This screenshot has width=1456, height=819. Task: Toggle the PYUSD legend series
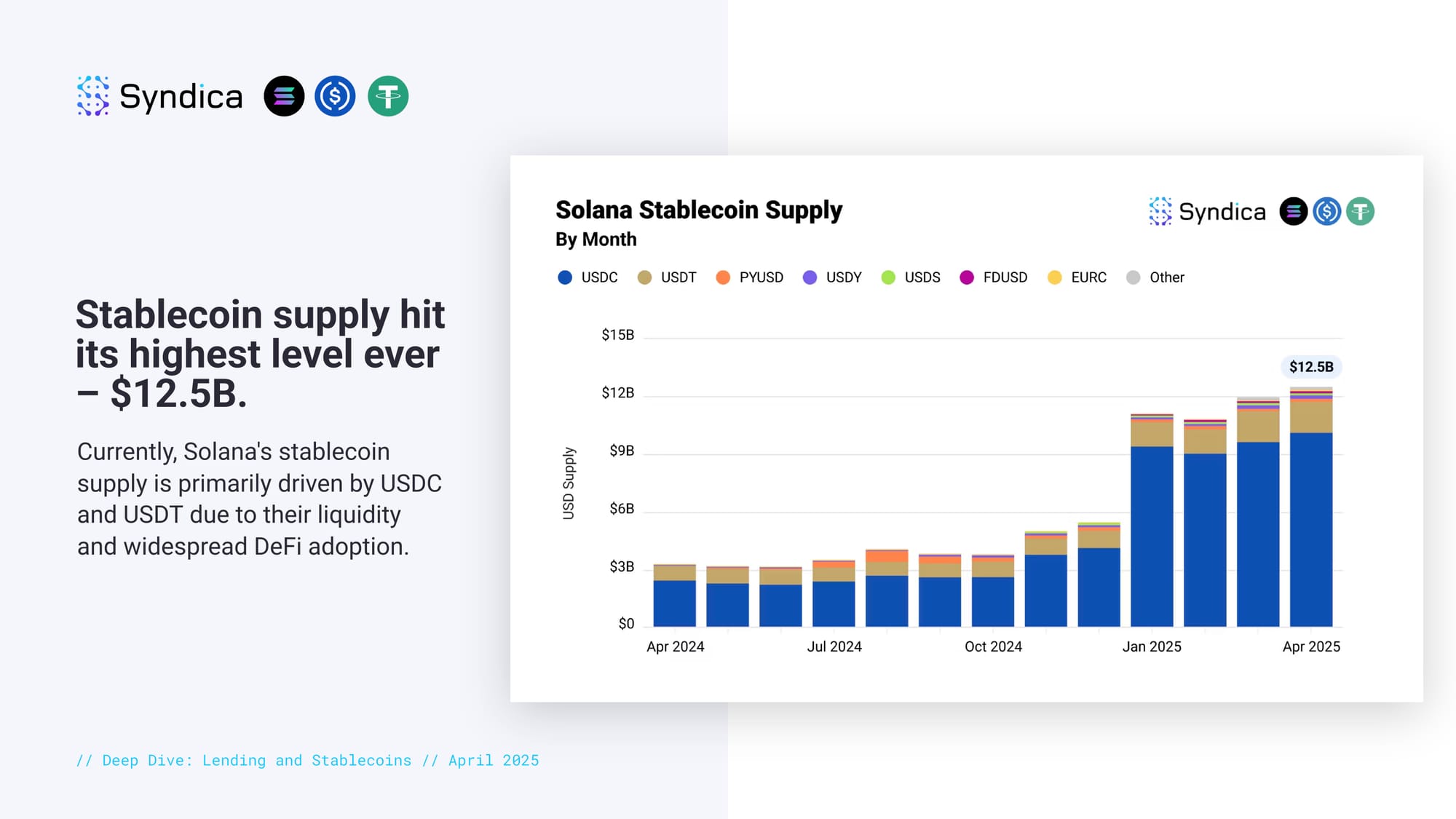click(x=750, y=277)
